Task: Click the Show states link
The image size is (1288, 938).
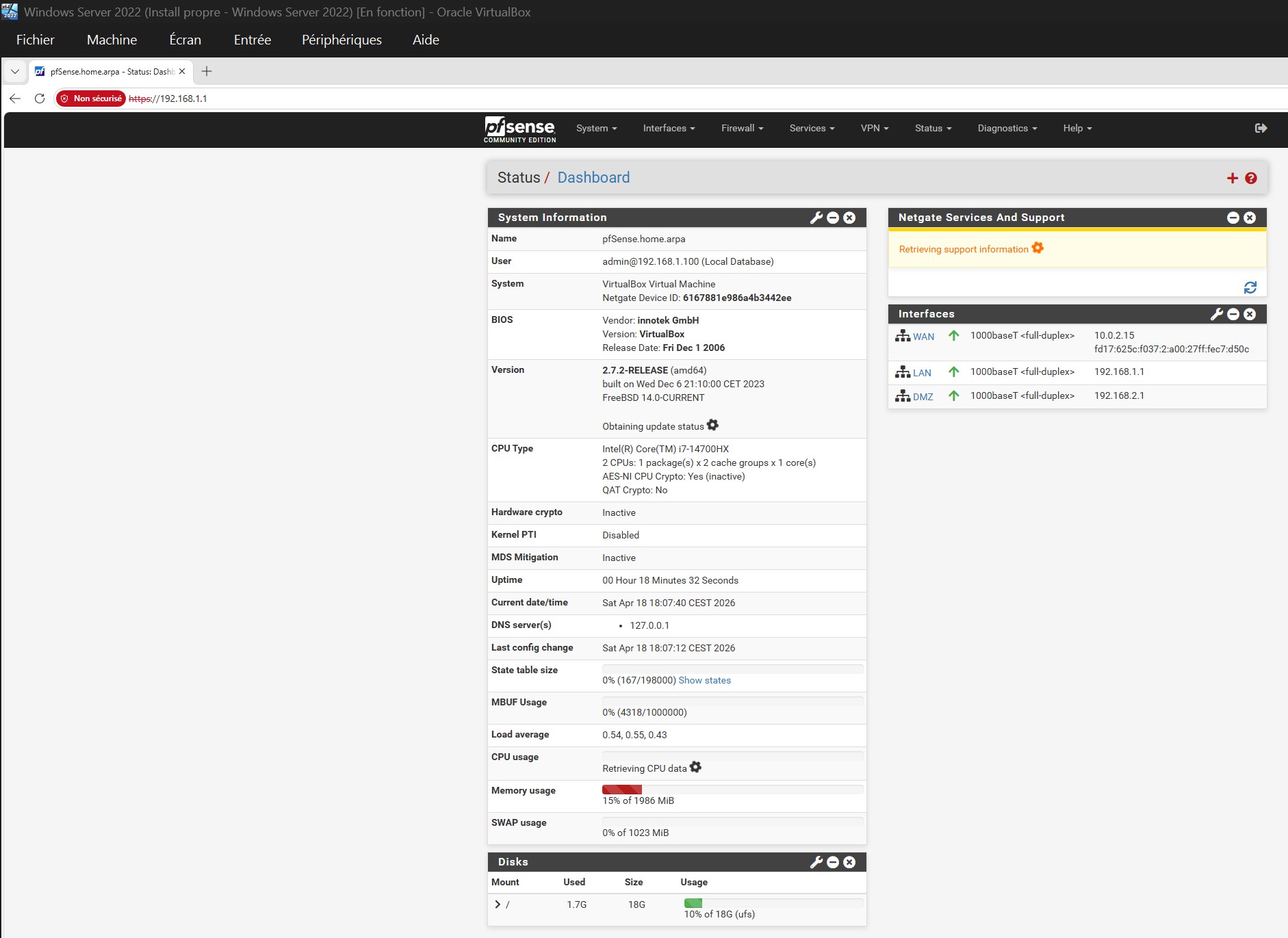Action: (704, 680)
